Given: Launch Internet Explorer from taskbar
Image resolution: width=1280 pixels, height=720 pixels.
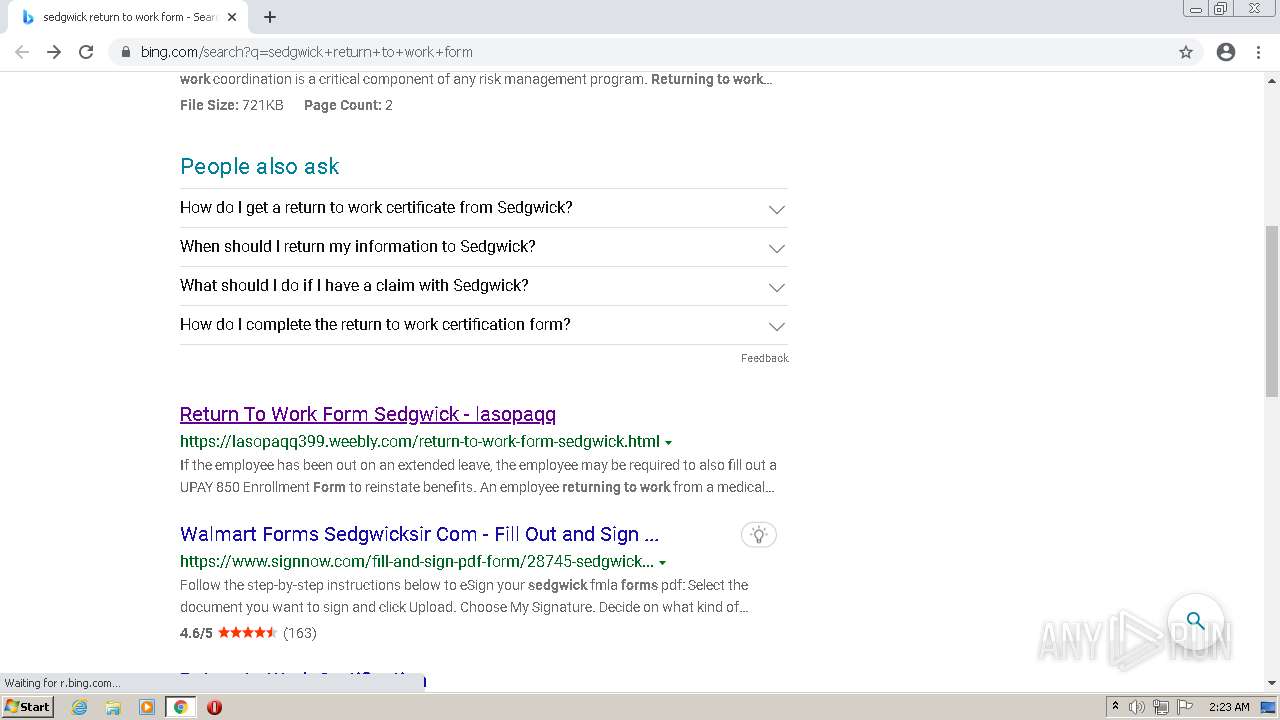Looking at the screenshot, I should tap(80, 707).
